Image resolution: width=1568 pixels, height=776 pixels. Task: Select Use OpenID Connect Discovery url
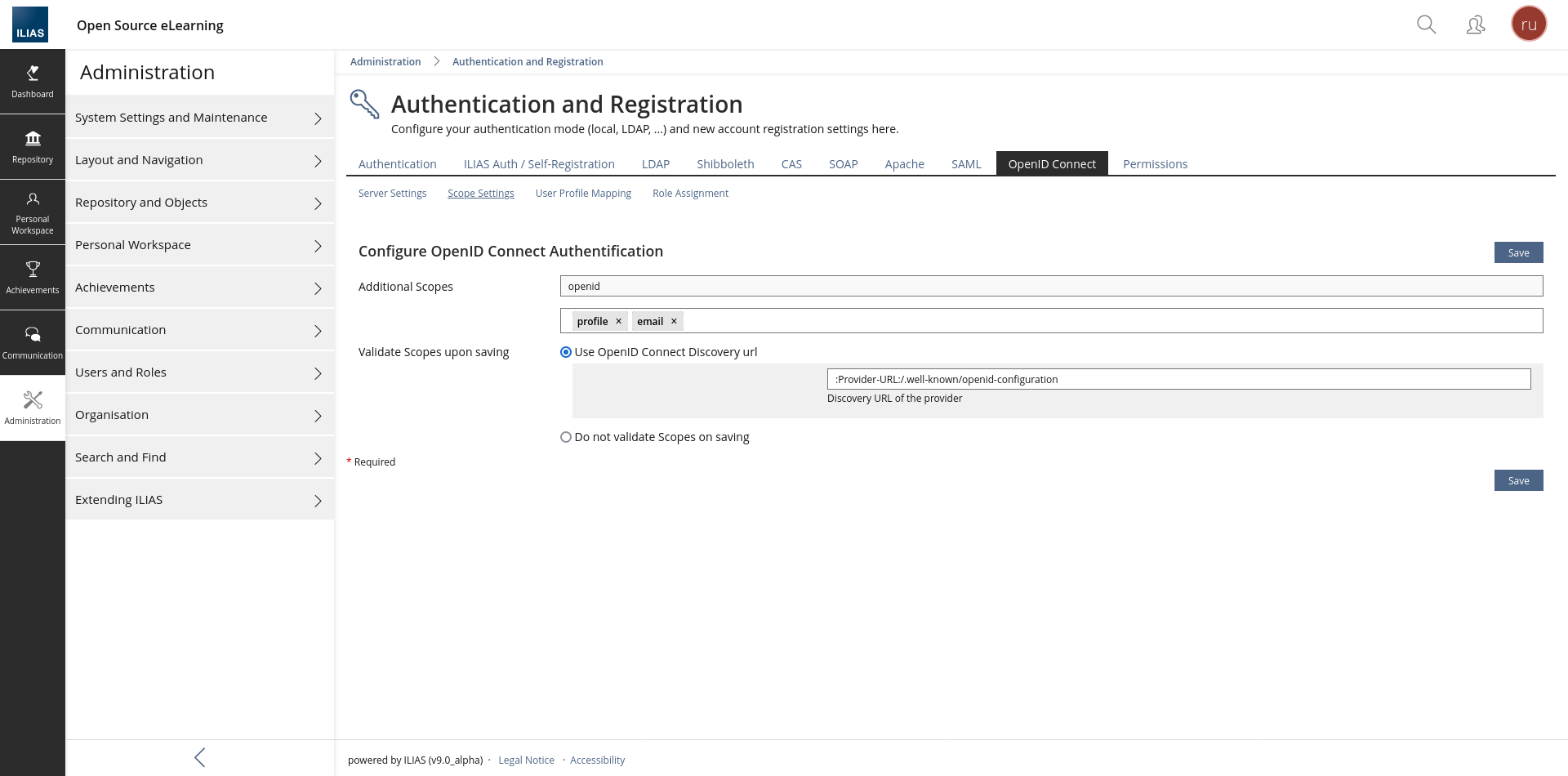pos(566,352)
